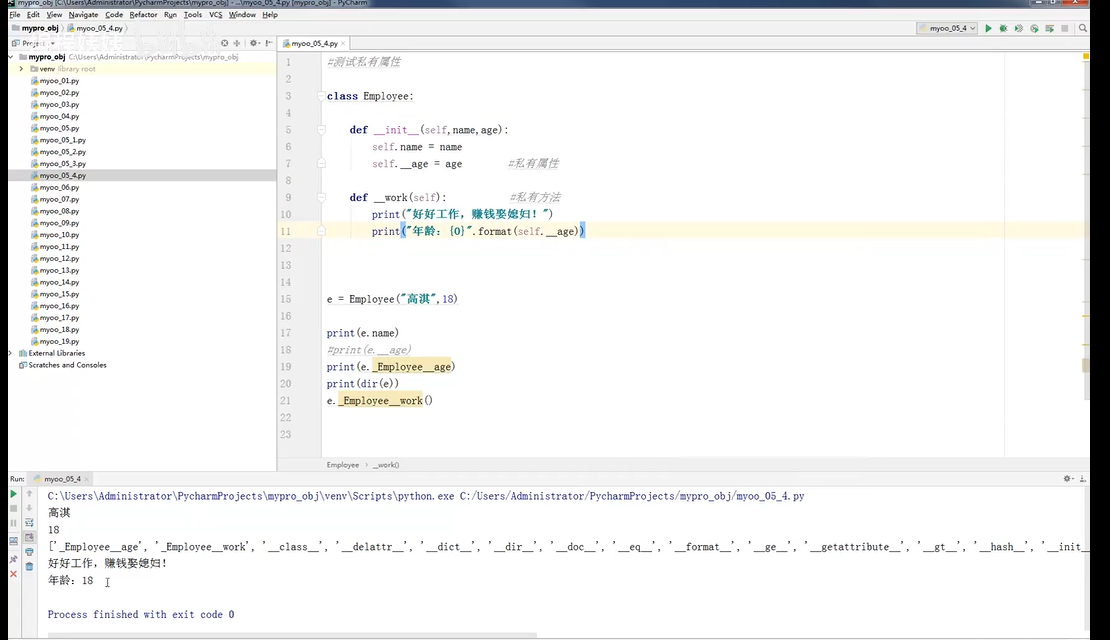1110x640 pixels.
Task: Close the myoo_05_4 Run tab
Action: pos(86,479)
